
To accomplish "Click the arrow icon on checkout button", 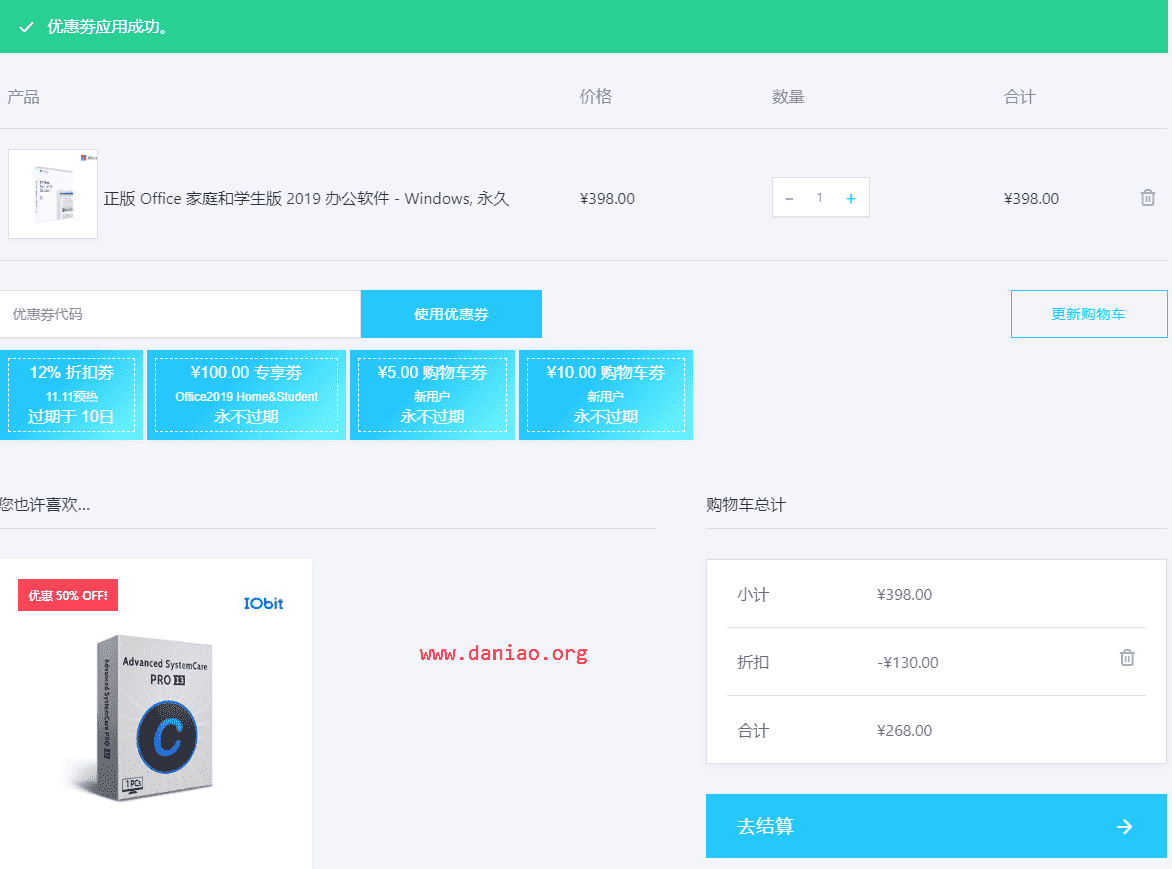I will click(1124, 826).
